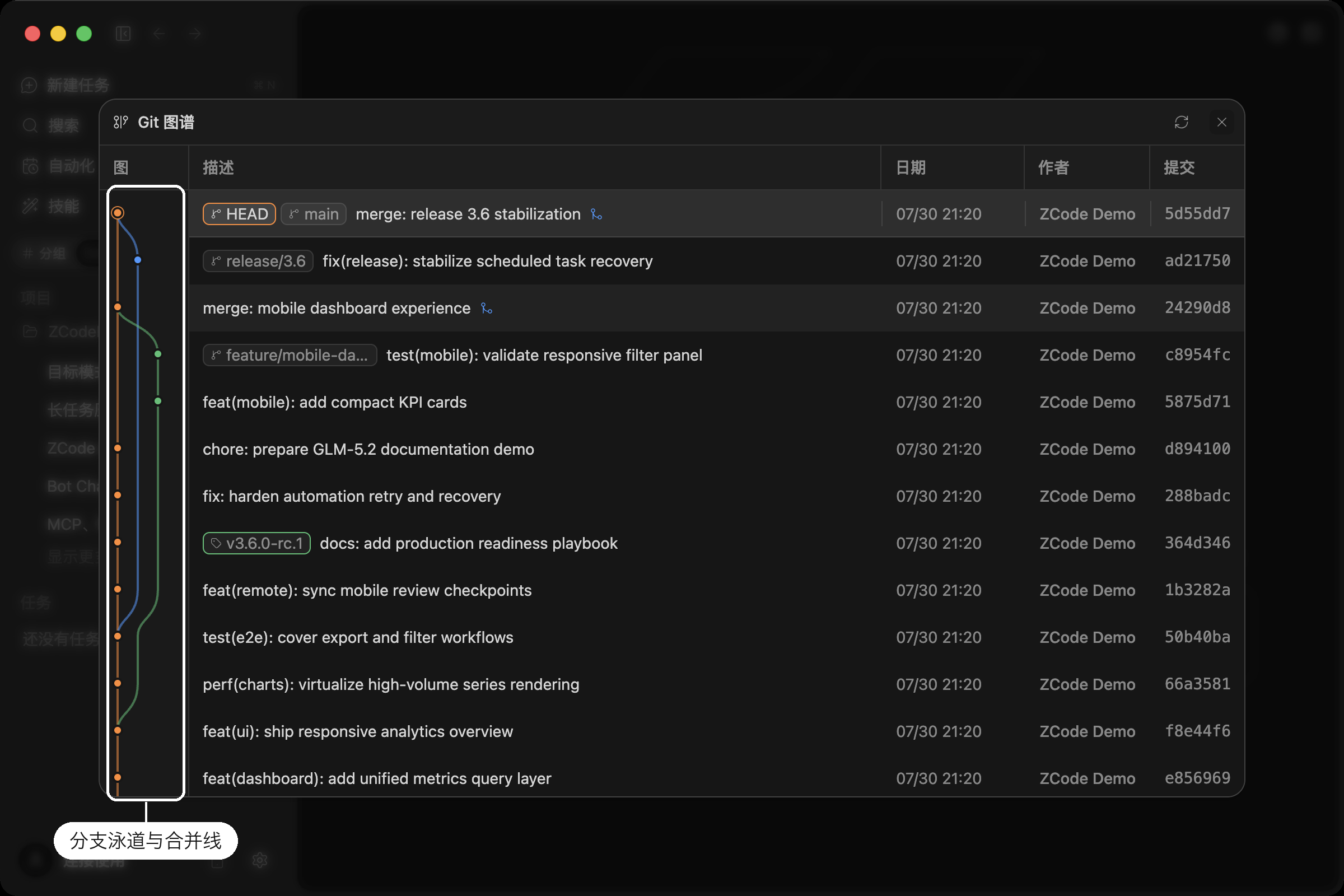The image size is (1344, 896).
Task: Select the v3.6.0-rc.1 tag badge
Action: pos(256,543)
